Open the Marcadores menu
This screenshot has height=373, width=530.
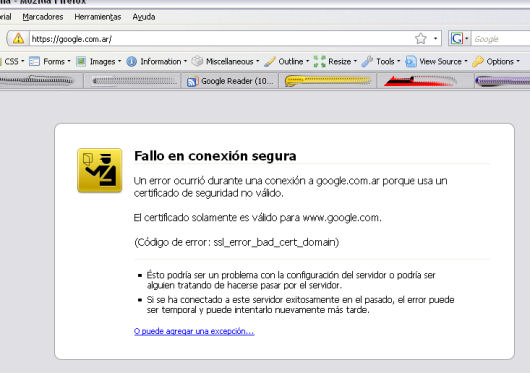43,17
